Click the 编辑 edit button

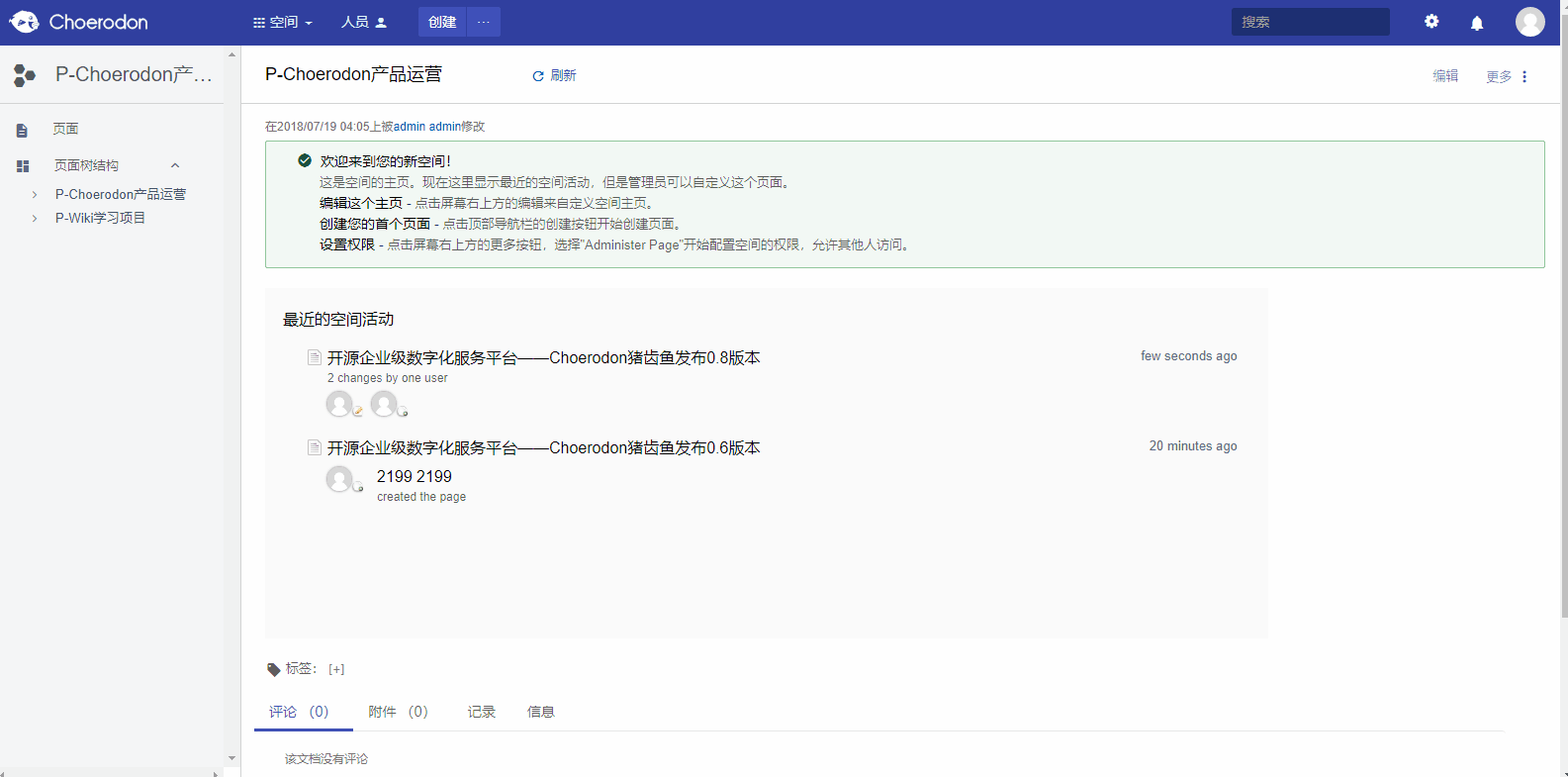pos(1445,76)
